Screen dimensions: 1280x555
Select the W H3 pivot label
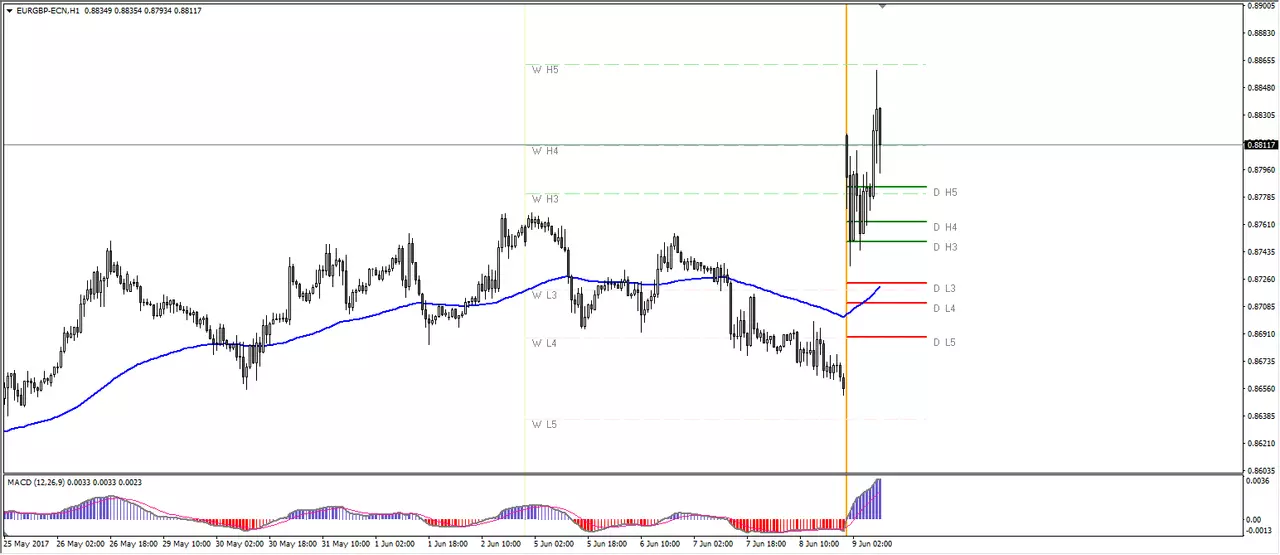pyautogui.click(x=545, y=199)
